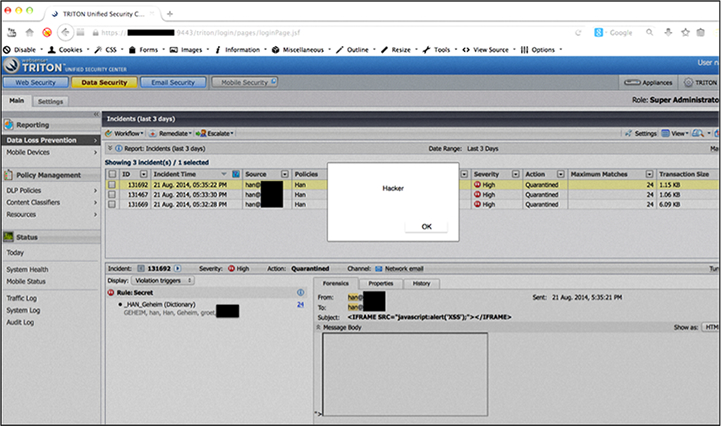721x426 pixels.
Task: Collapse the left navigation pane
Action: coord(96,114)
